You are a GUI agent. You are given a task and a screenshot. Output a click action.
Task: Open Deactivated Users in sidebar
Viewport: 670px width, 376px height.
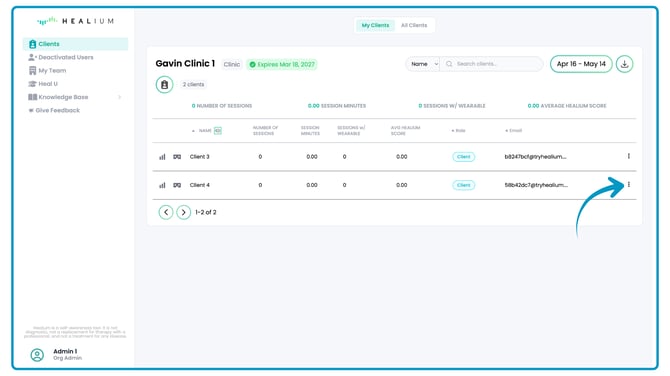click(61, 57)
